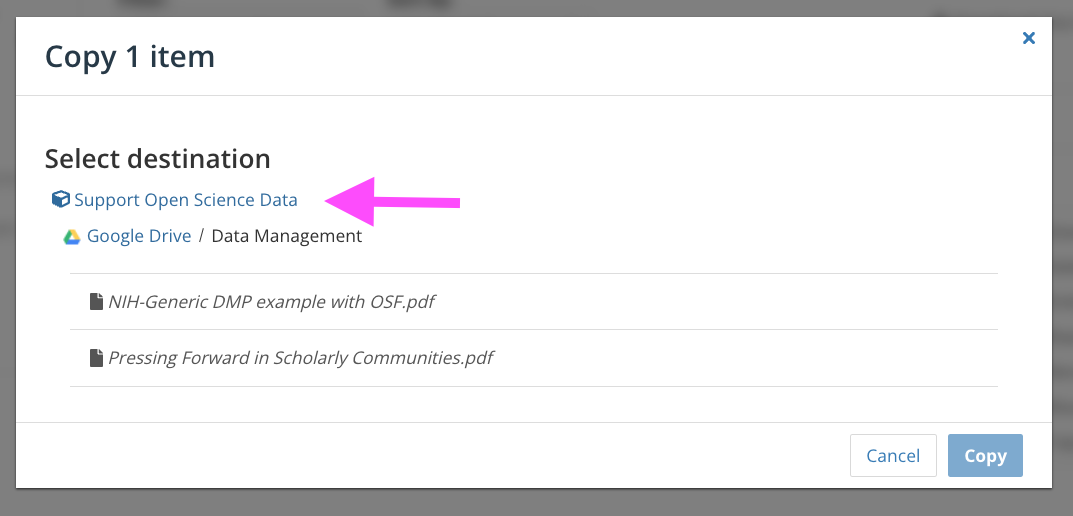Click the Google Drive logo icon
The image size is (1073, 516).
[72, 237]
